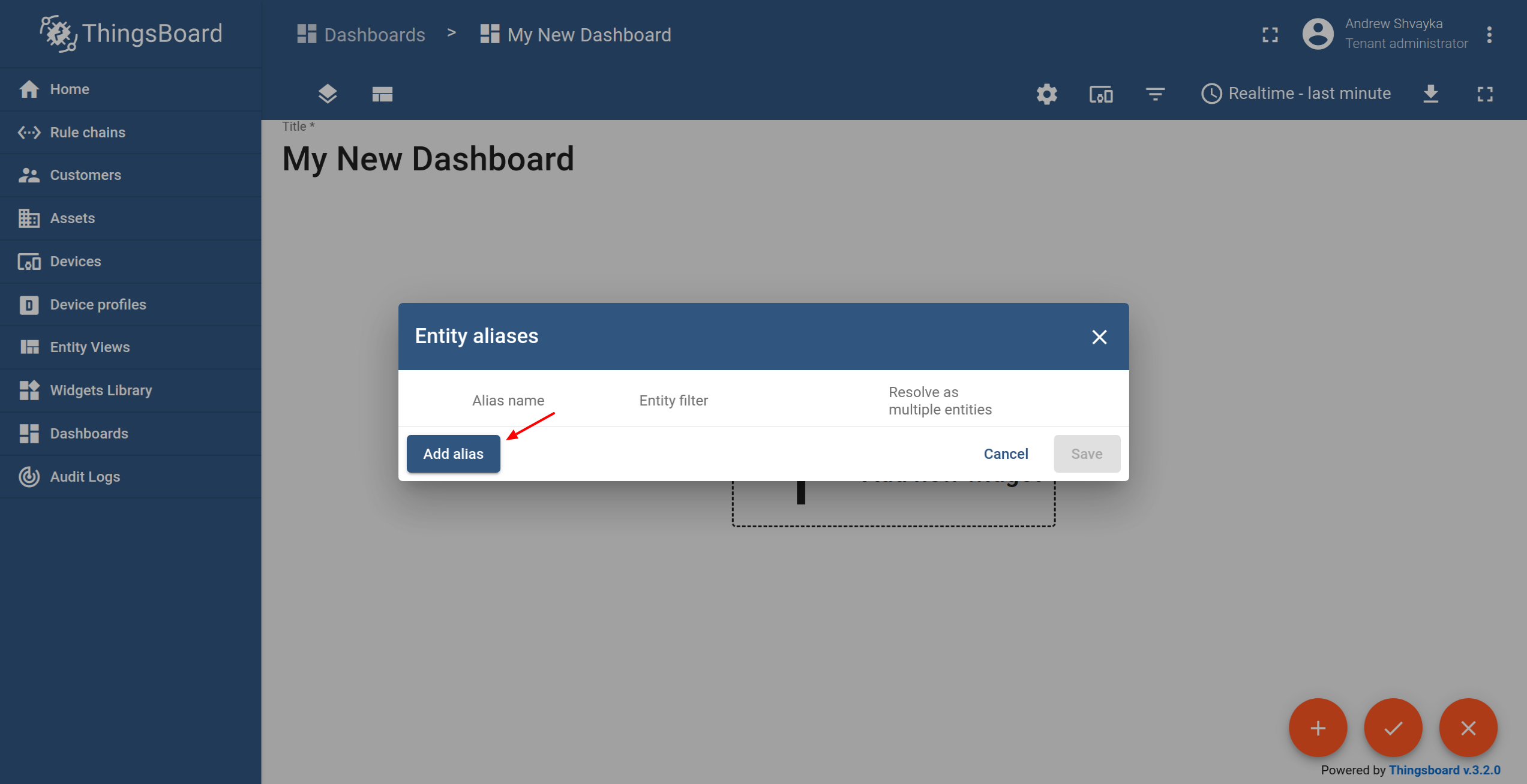Image resolution: width=1527 pixels, height=784 pixels.
Task: Apply changes with orange checkmark button
Action: (x=1393, y=728)
